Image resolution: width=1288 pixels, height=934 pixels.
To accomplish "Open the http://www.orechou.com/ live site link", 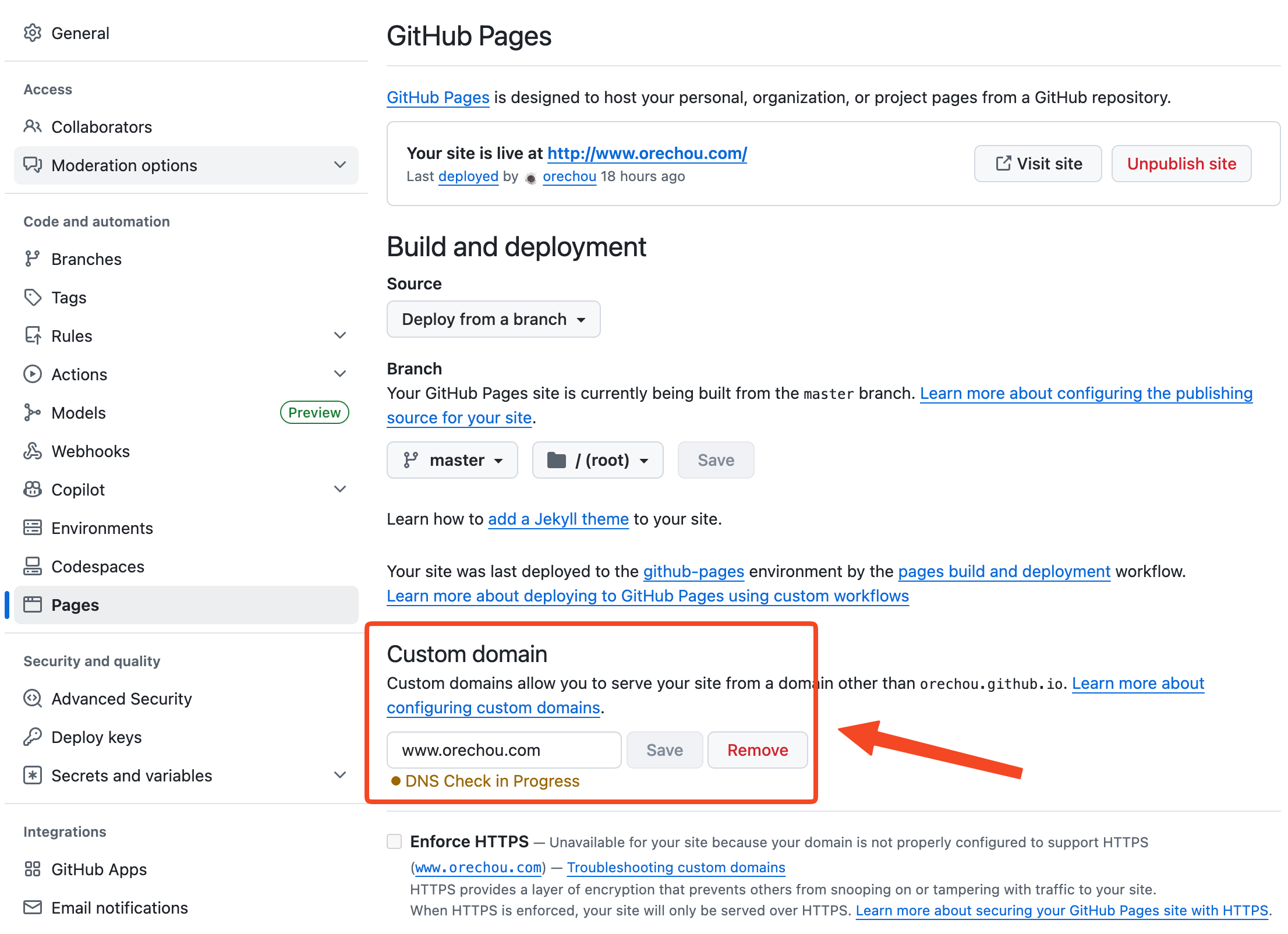I will [x=647, y=153].
